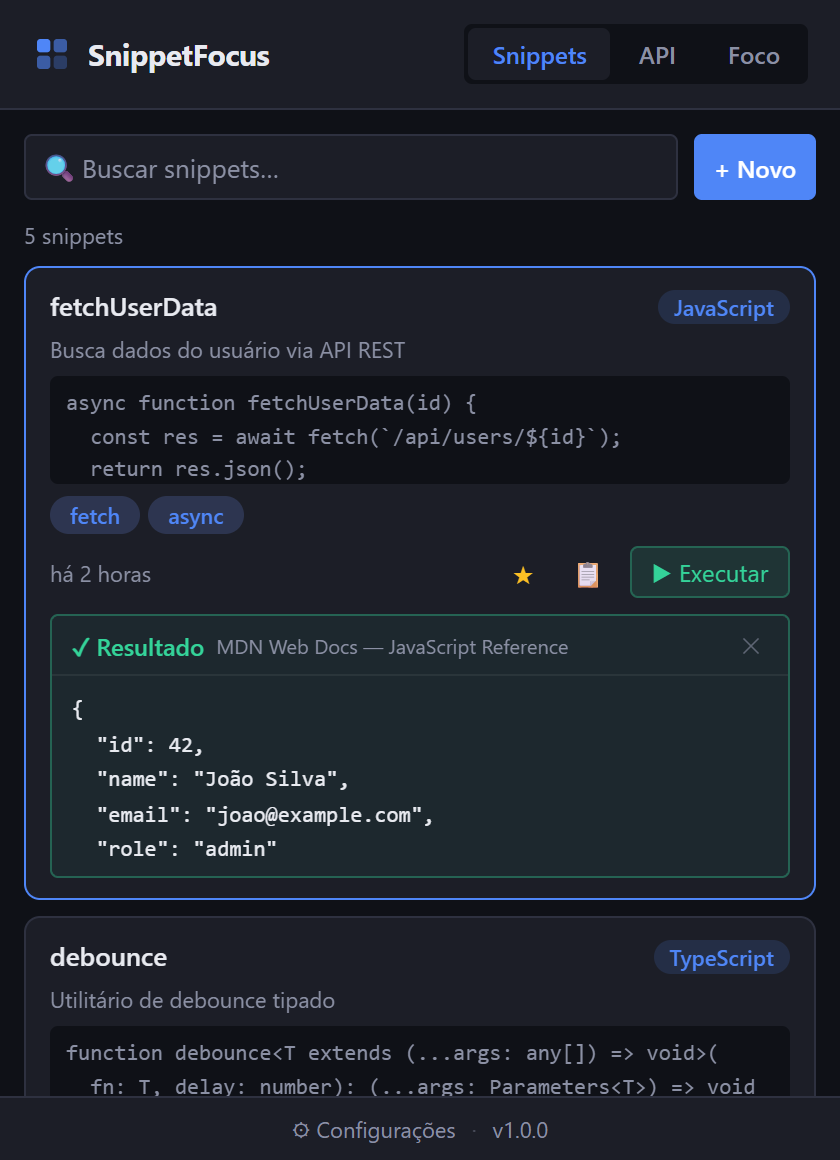Copy fetchUserData with the clipboard icon
The height and width of the screenshot is (1160, 840).
pos(588,575)
